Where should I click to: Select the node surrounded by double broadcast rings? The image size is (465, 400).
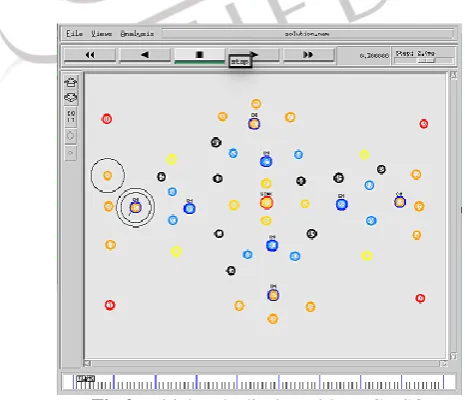point(135,208)
